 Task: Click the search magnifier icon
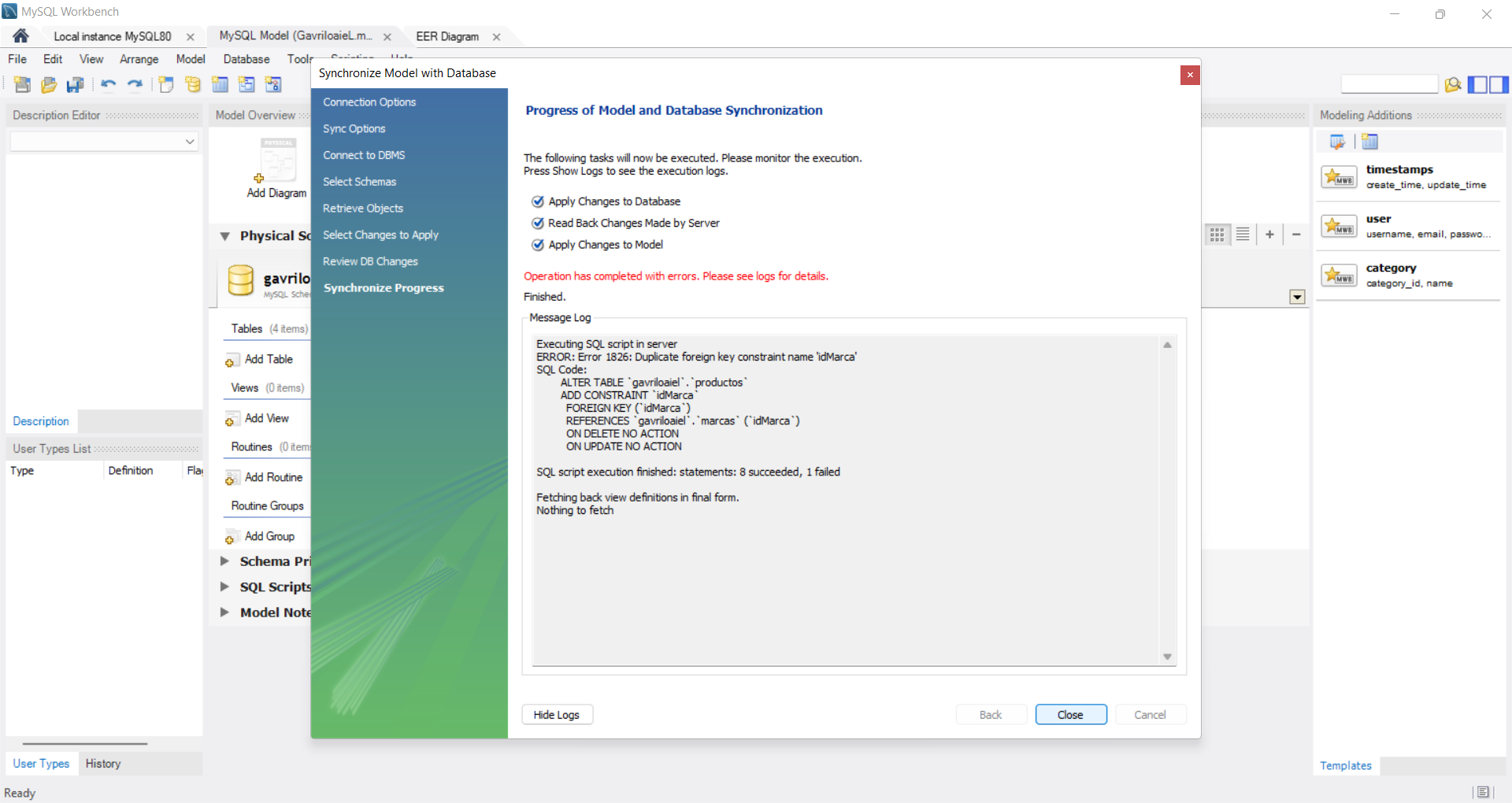pos(1453,84)
